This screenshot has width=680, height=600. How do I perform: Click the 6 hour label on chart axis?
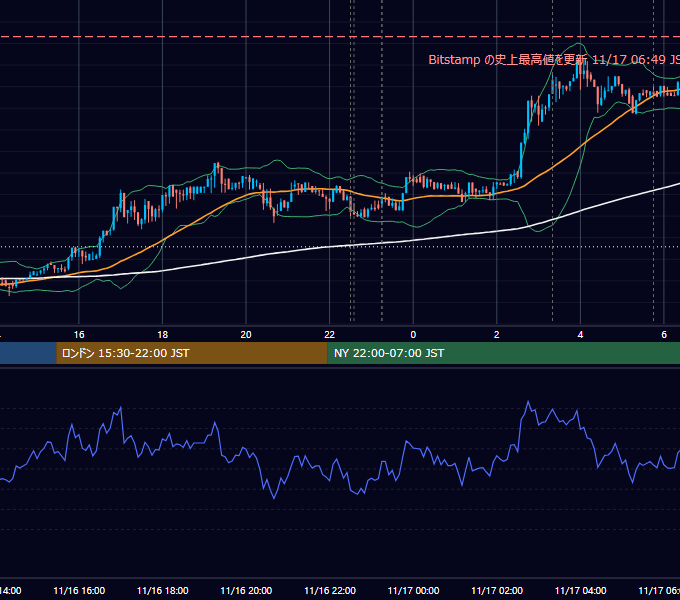point(664,335)
